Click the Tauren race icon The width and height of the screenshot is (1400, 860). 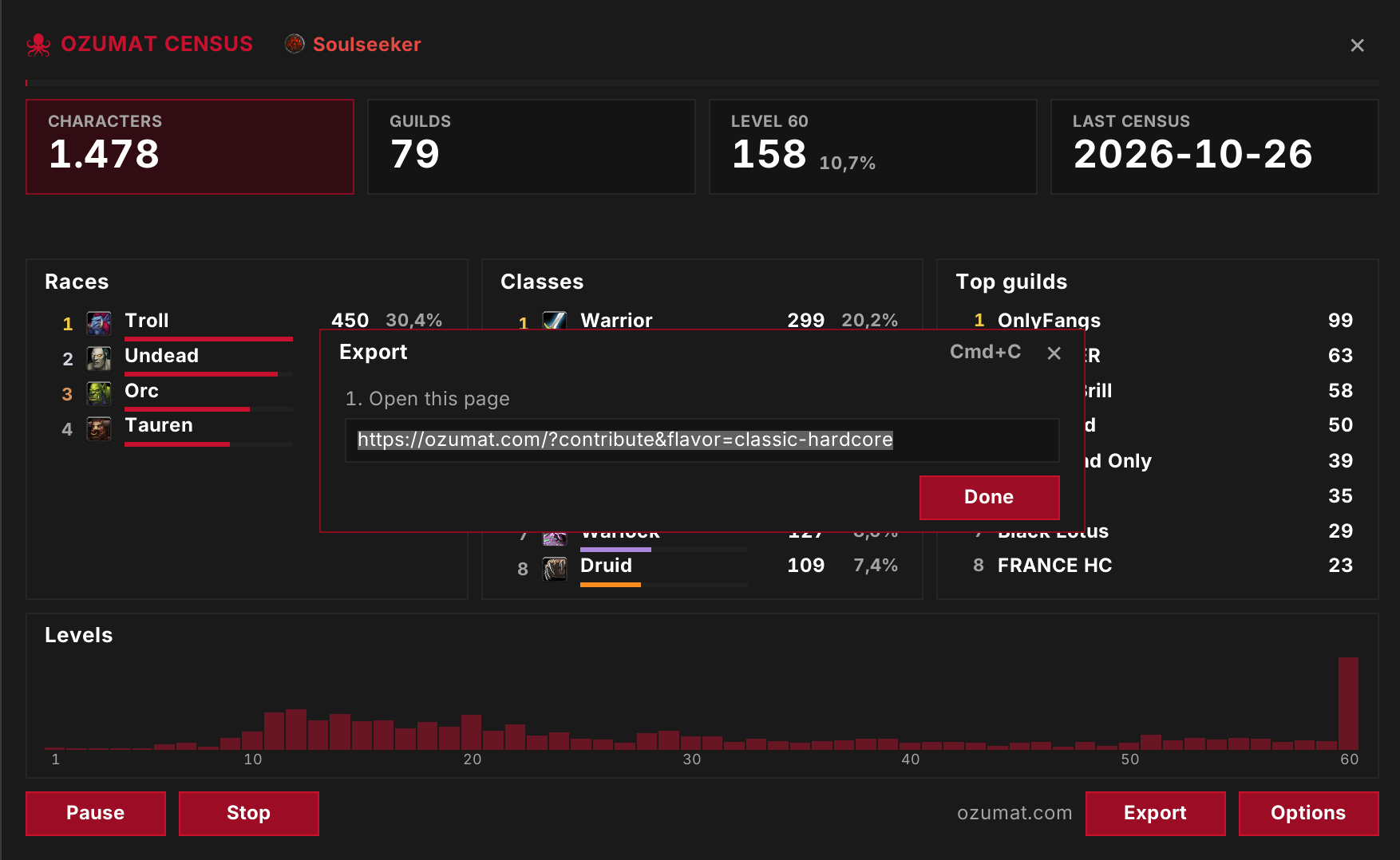point(99,428)
